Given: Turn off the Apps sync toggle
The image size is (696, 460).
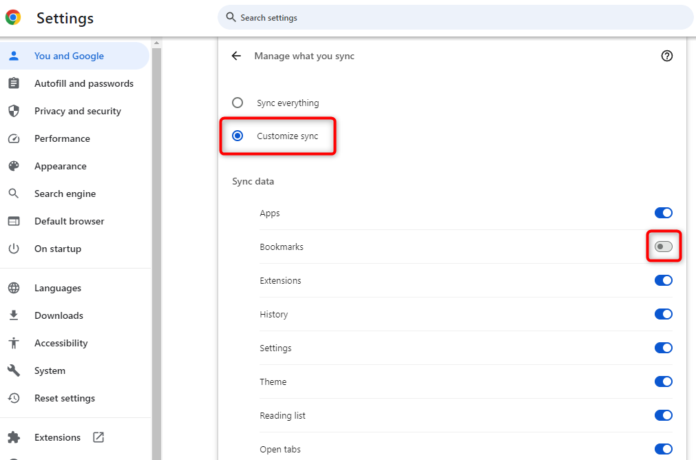Looking at the screenshot, I should coord(663,213).
